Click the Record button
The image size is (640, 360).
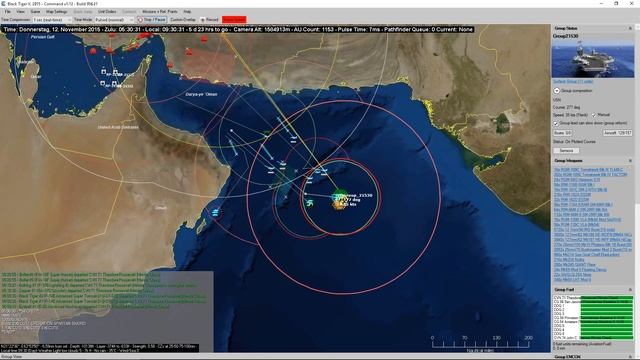coord(210,20)
